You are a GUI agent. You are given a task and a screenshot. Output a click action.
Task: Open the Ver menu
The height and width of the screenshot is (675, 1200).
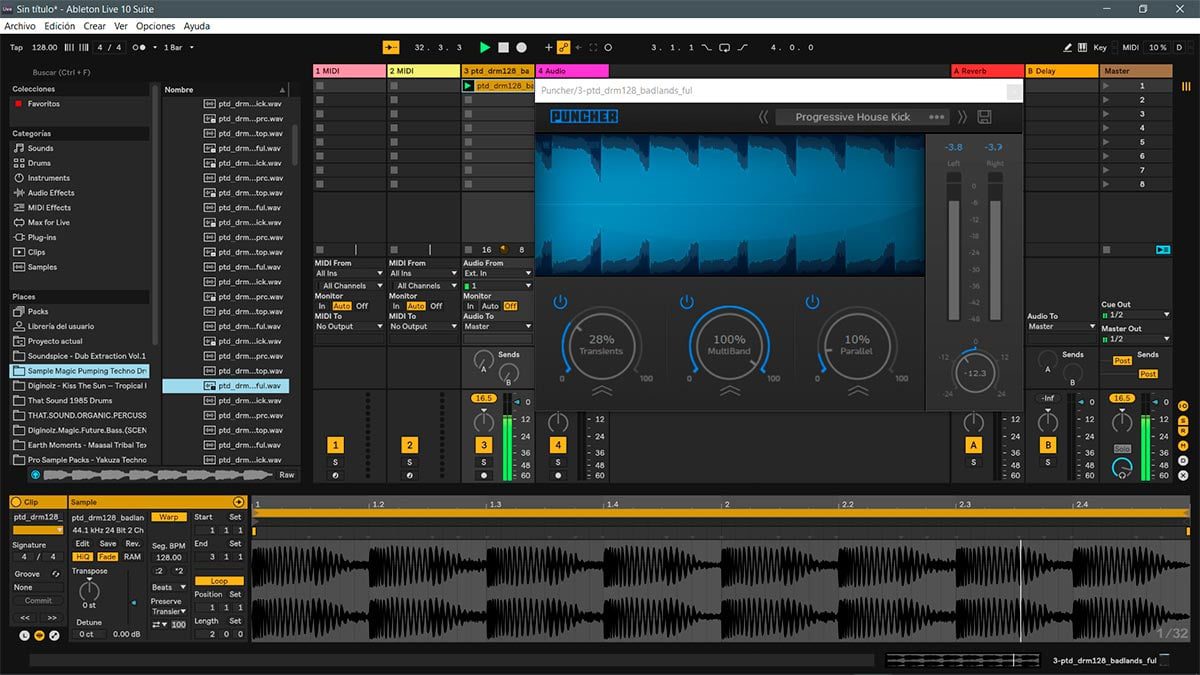click(121, 26)
